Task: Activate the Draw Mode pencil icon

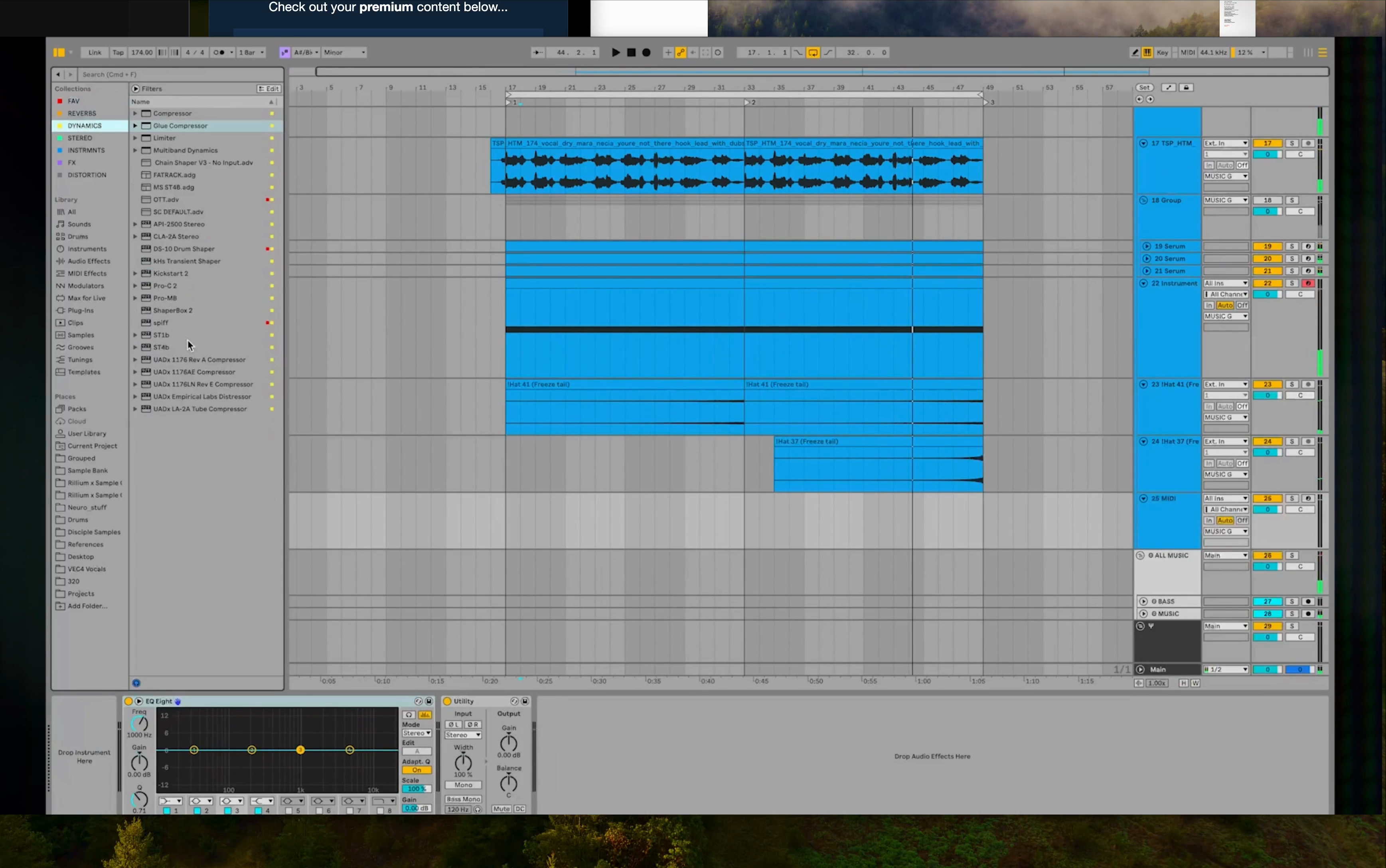Action: coord(1135,52)
